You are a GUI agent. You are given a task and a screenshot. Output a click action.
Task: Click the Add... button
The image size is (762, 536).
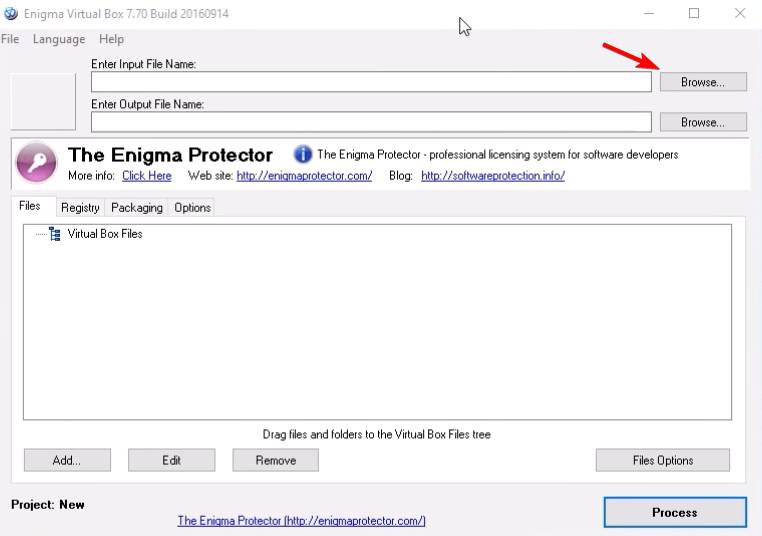pyautogui.click(x=67, y=460)
